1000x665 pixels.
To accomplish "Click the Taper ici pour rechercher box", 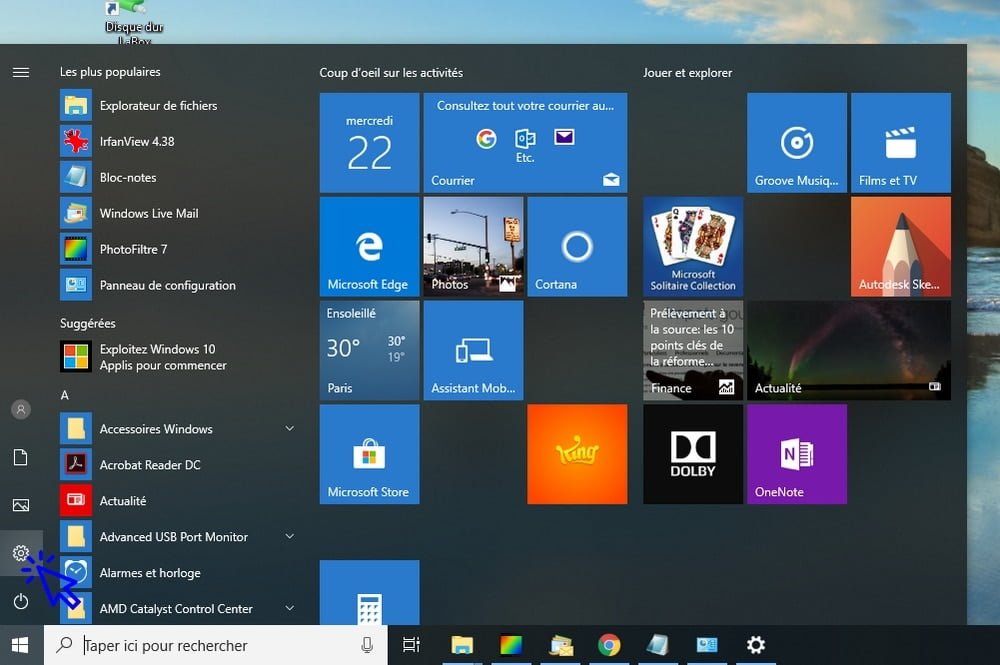I will [216, 645].
